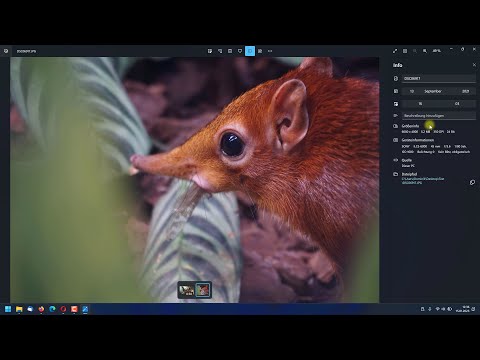The height and width of the screenshot is (360, 480).
Task: Click the description tag icon
Action: (396, 116)
